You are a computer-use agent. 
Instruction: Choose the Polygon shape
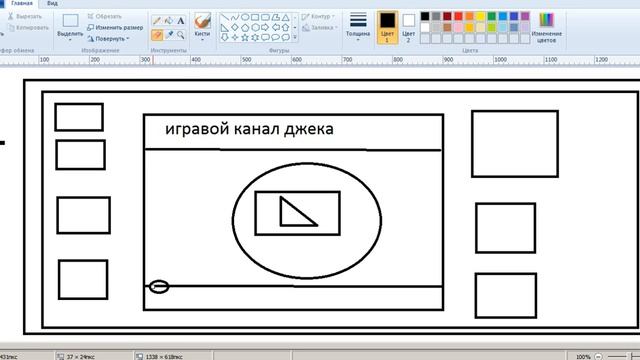click(276, 17)
